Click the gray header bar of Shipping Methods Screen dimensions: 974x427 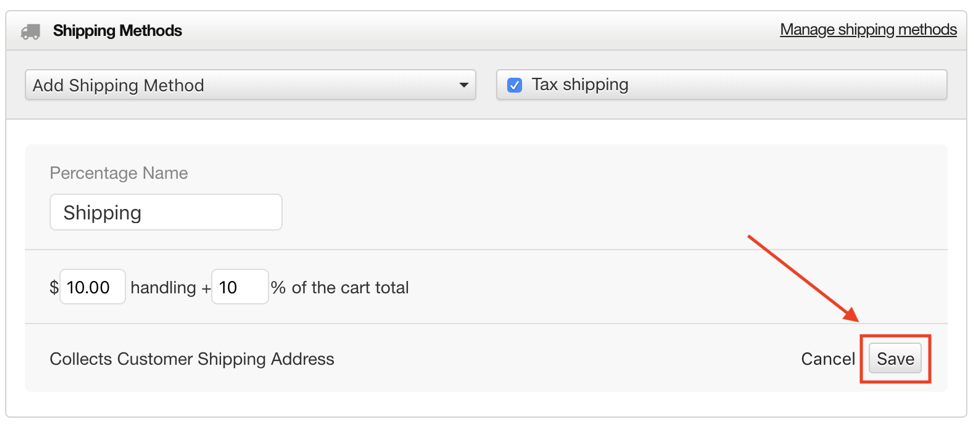coord(487,30)
